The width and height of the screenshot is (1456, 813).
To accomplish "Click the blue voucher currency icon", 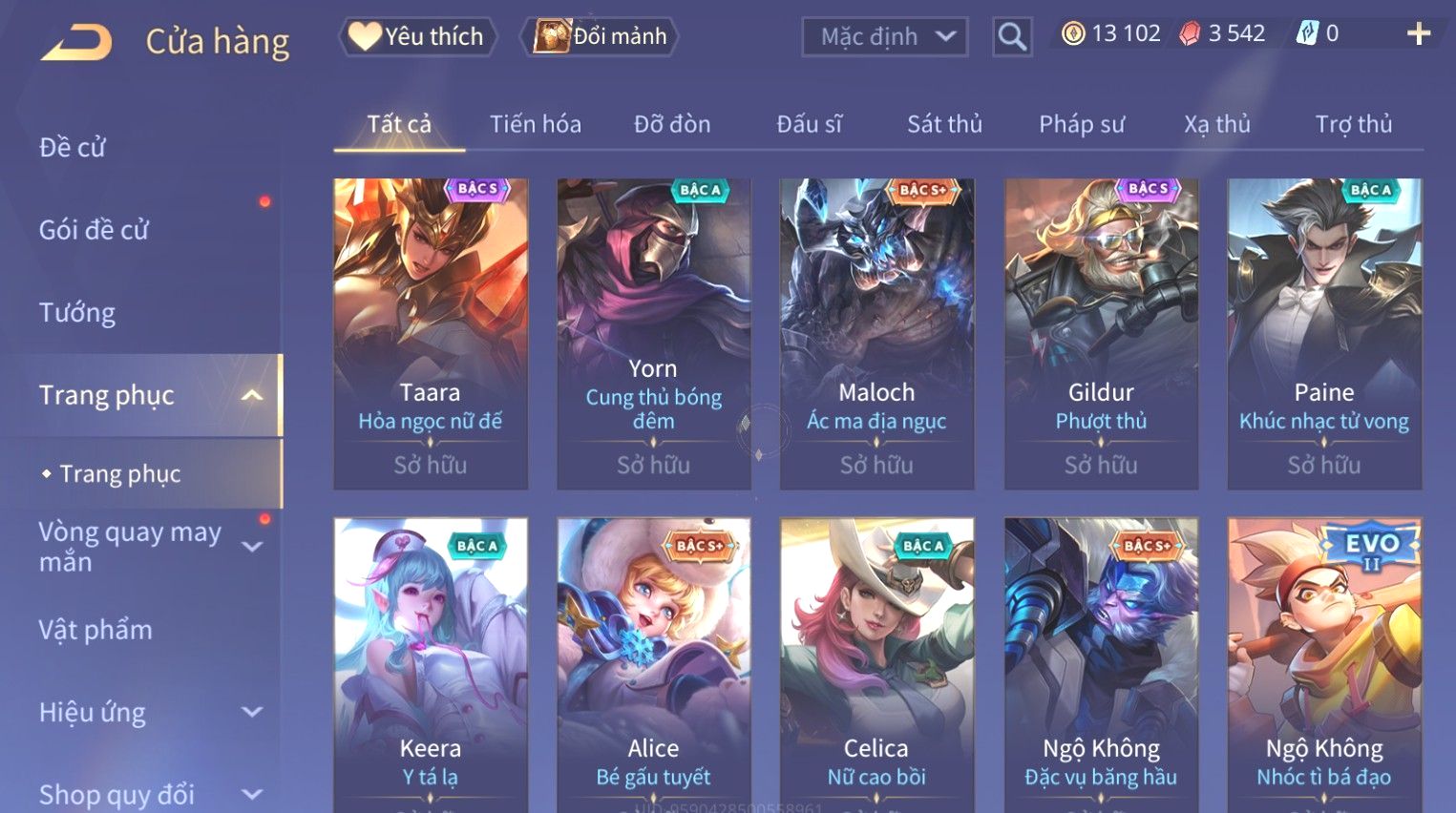I will (1306, 34).
